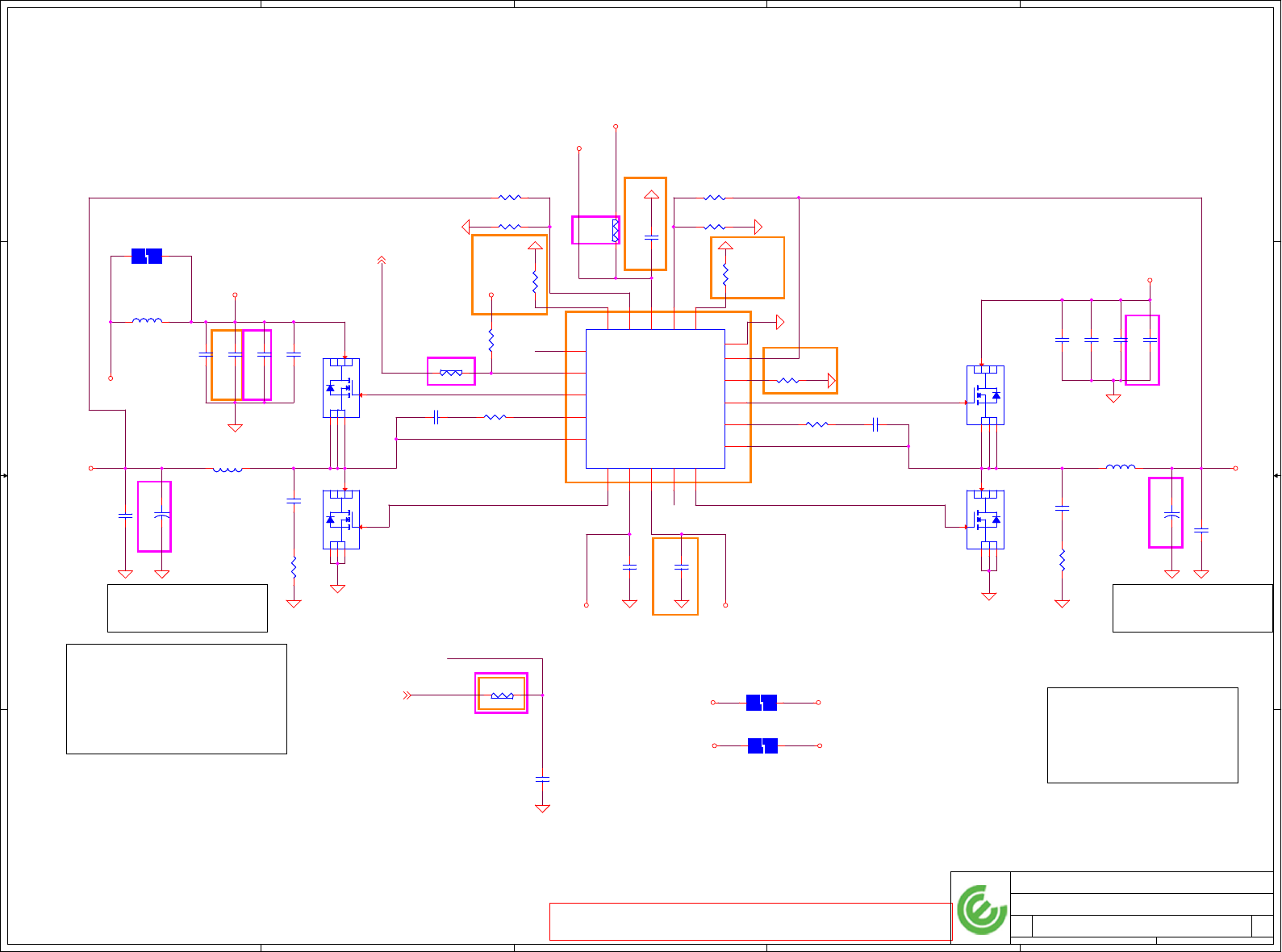1282x952 pixels.
Task: Select the inductor on the left input rail
Action: pos(228,468)
